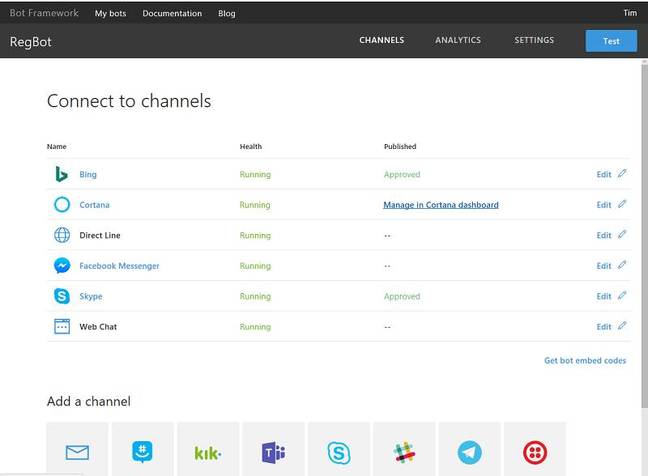Open the Tim user account menu
The height and width of the screenshot is (476, 648).
click(630, 13)
